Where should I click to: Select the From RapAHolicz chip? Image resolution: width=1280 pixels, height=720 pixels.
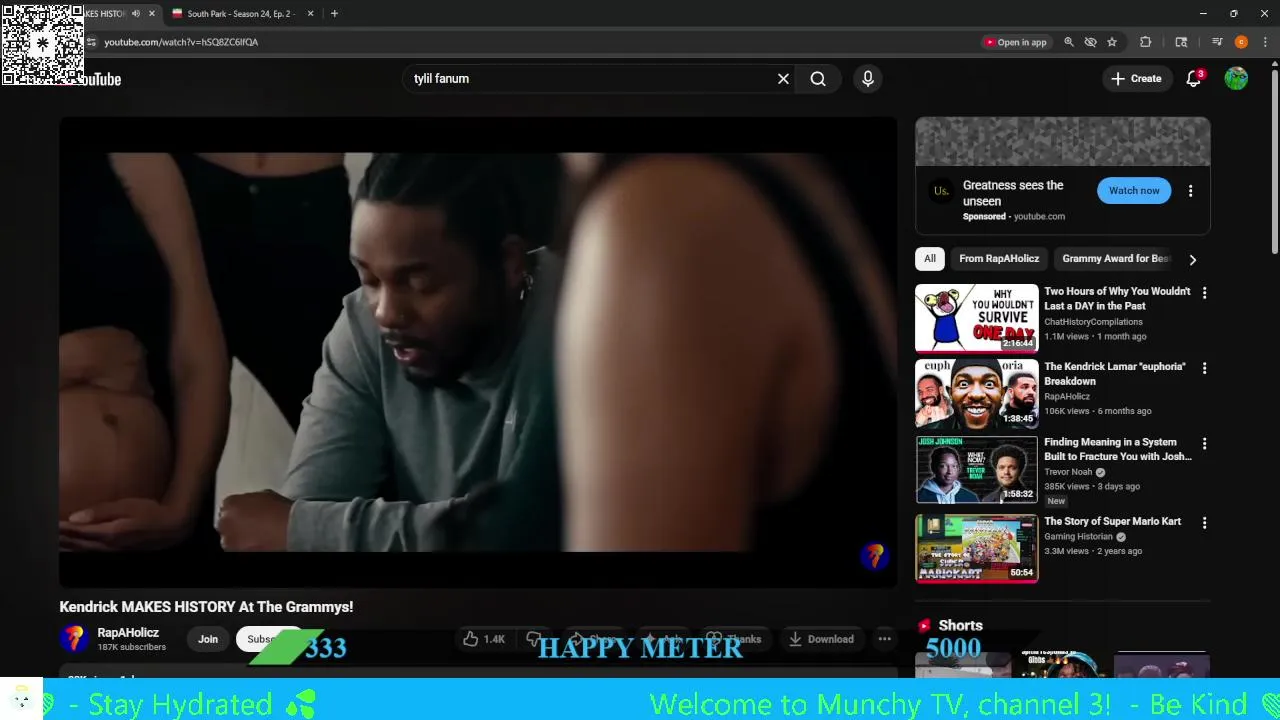[999, 259]
